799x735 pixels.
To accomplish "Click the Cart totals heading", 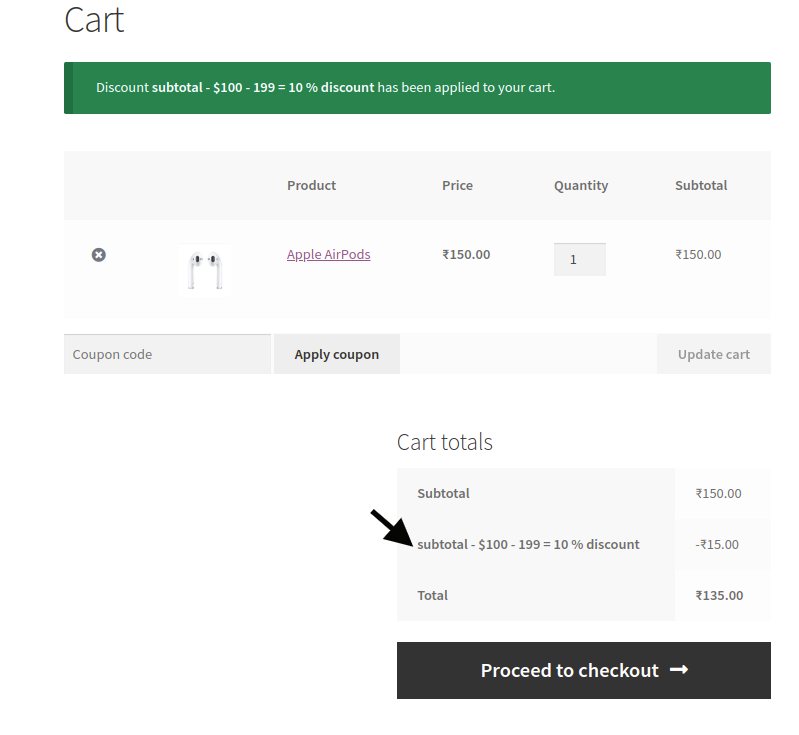I will click(445, 442).
